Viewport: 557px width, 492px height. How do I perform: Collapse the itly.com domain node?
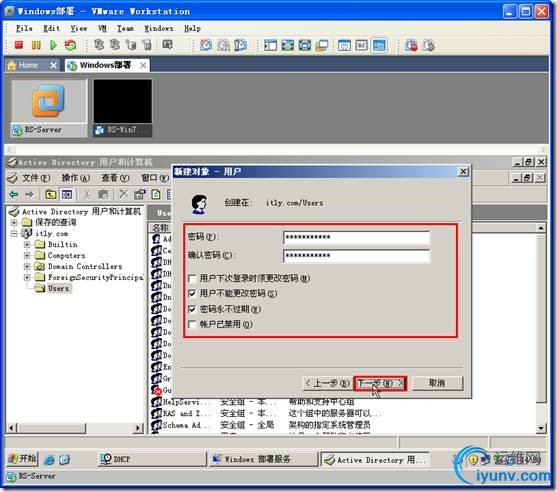pos(14,233)
